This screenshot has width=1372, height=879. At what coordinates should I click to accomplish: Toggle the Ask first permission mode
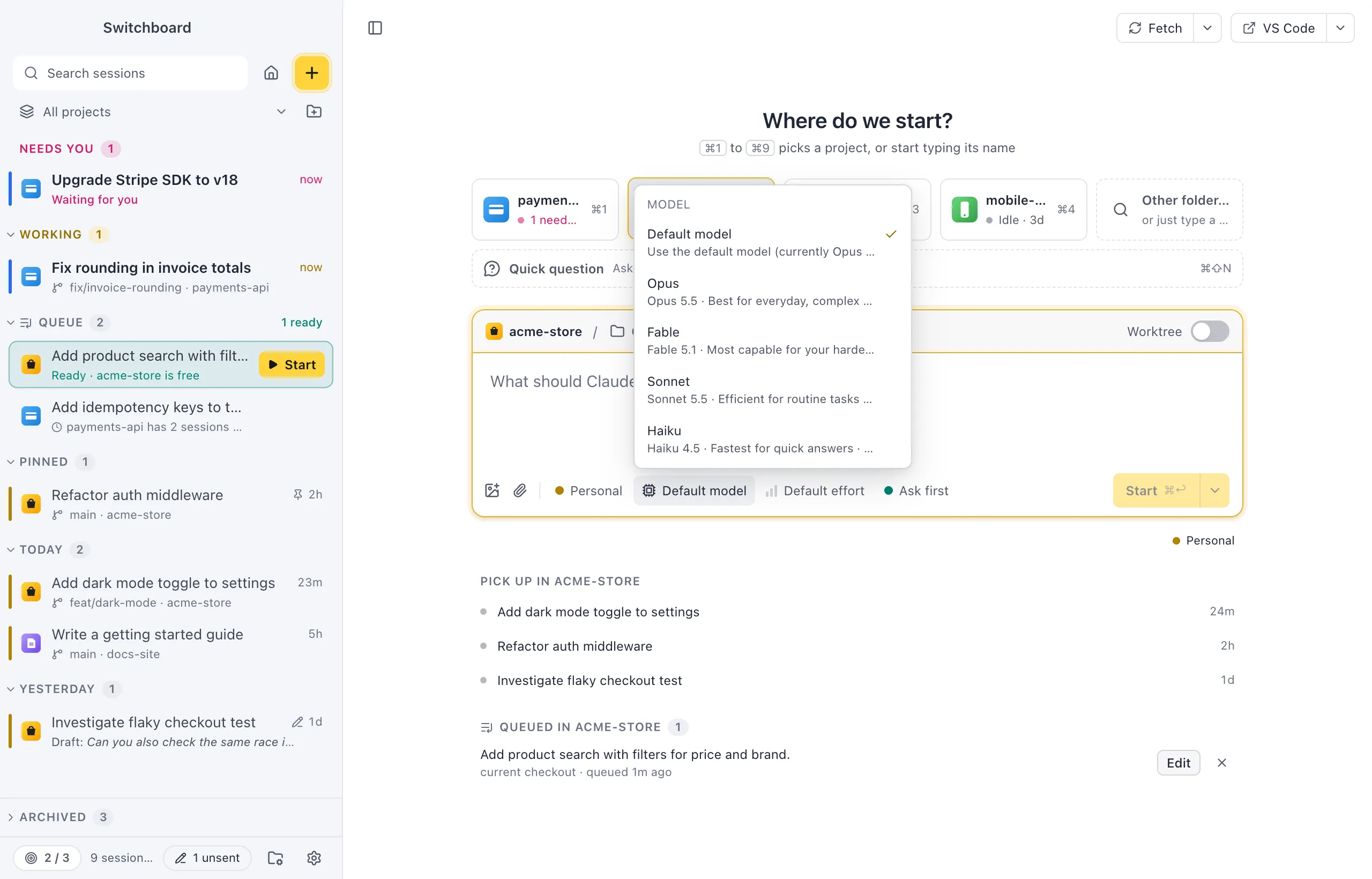(915, 490)
